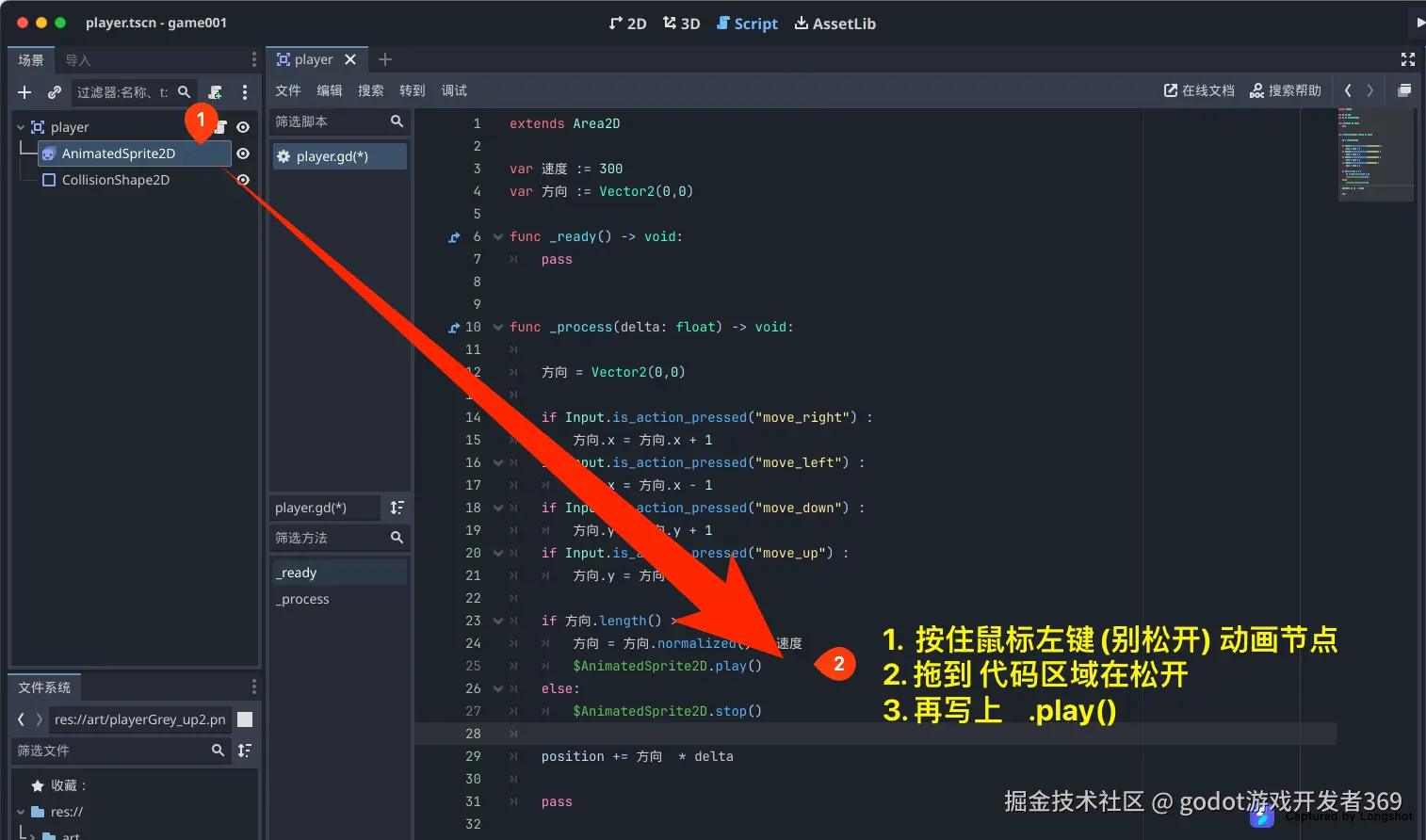Toggle distraction-free mode icon

click(x=1408, y=59)
